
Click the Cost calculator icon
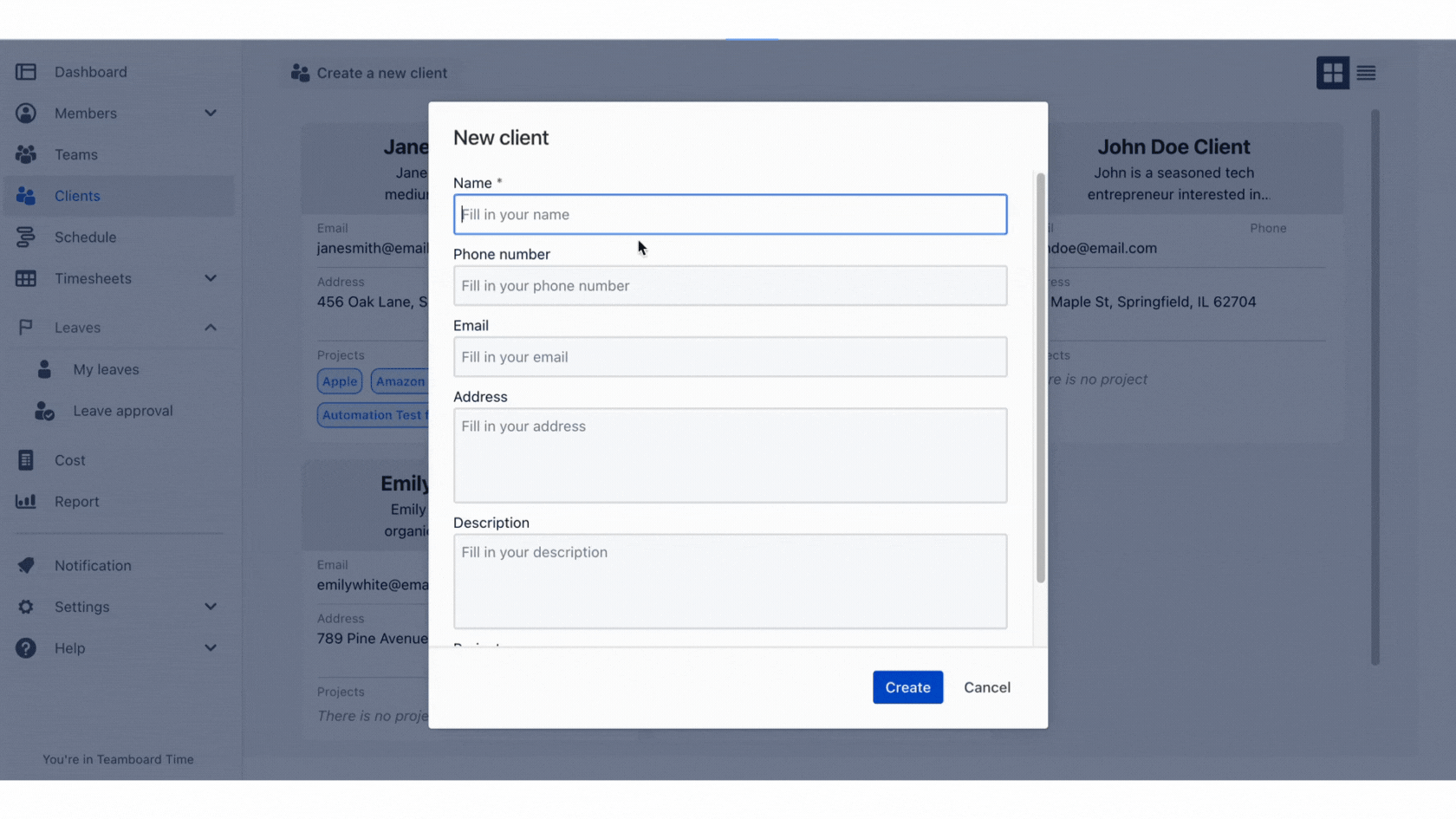pyautogui.click(x=26, y=460)
